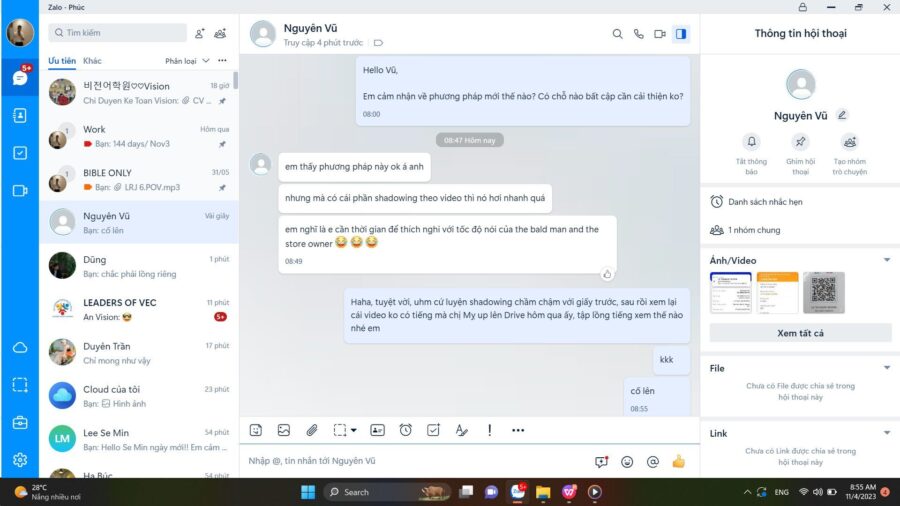
Task: Click the Xem tất cả button
Action: 800,333
